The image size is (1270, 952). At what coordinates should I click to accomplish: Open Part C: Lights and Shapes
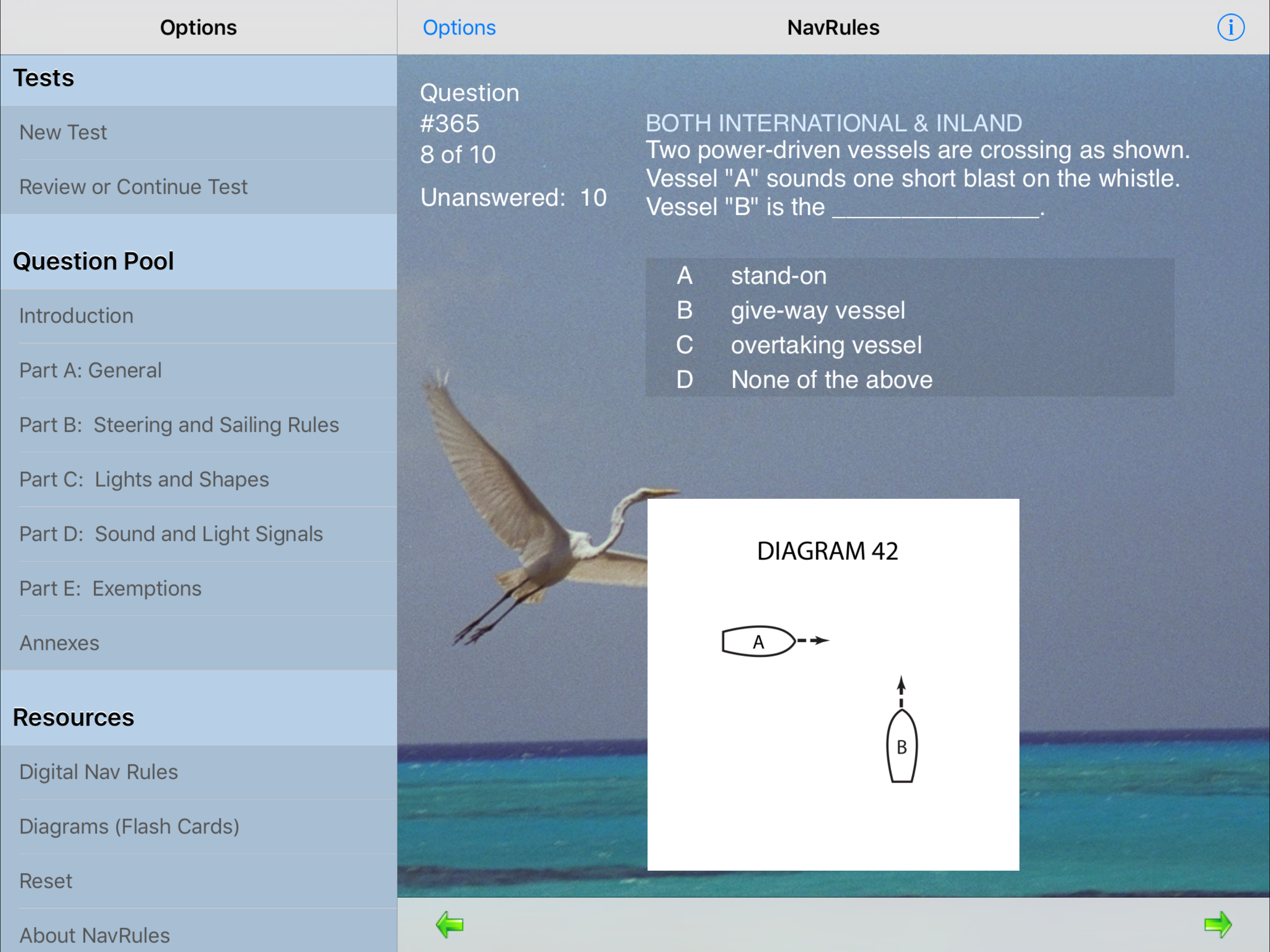[x=144, y=479]
